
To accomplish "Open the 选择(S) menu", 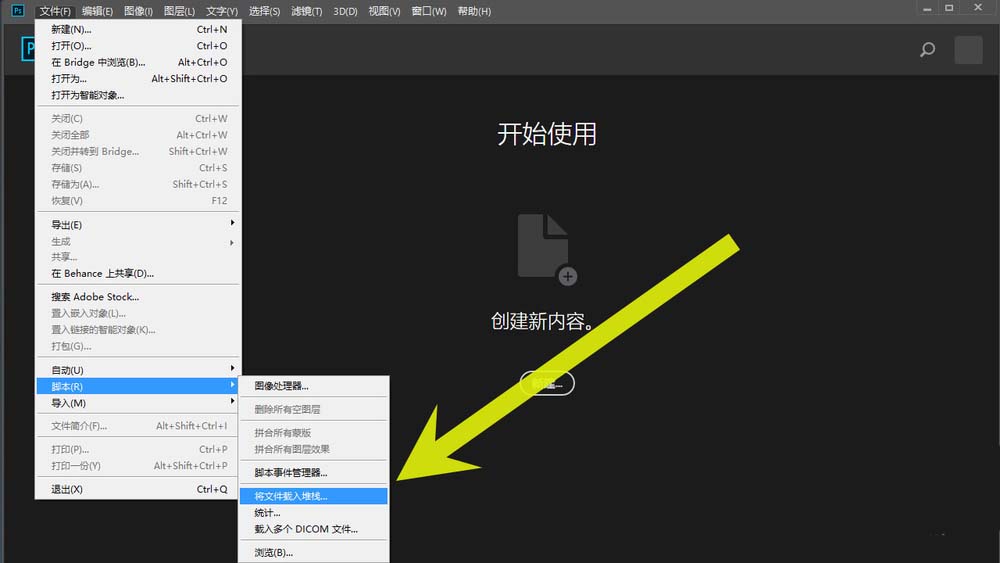I will tap(264, 11).
